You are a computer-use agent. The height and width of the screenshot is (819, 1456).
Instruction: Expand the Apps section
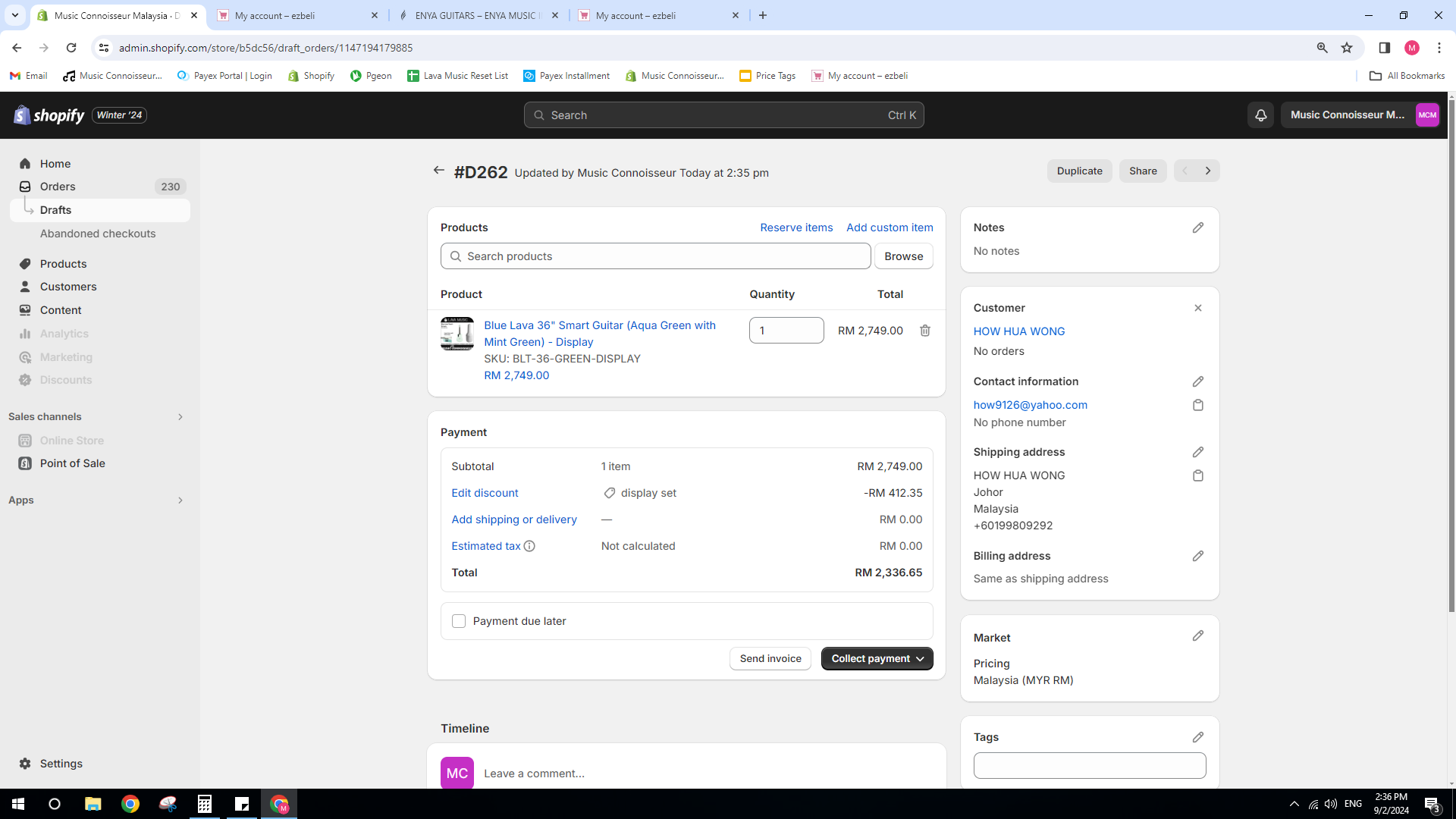180,500
